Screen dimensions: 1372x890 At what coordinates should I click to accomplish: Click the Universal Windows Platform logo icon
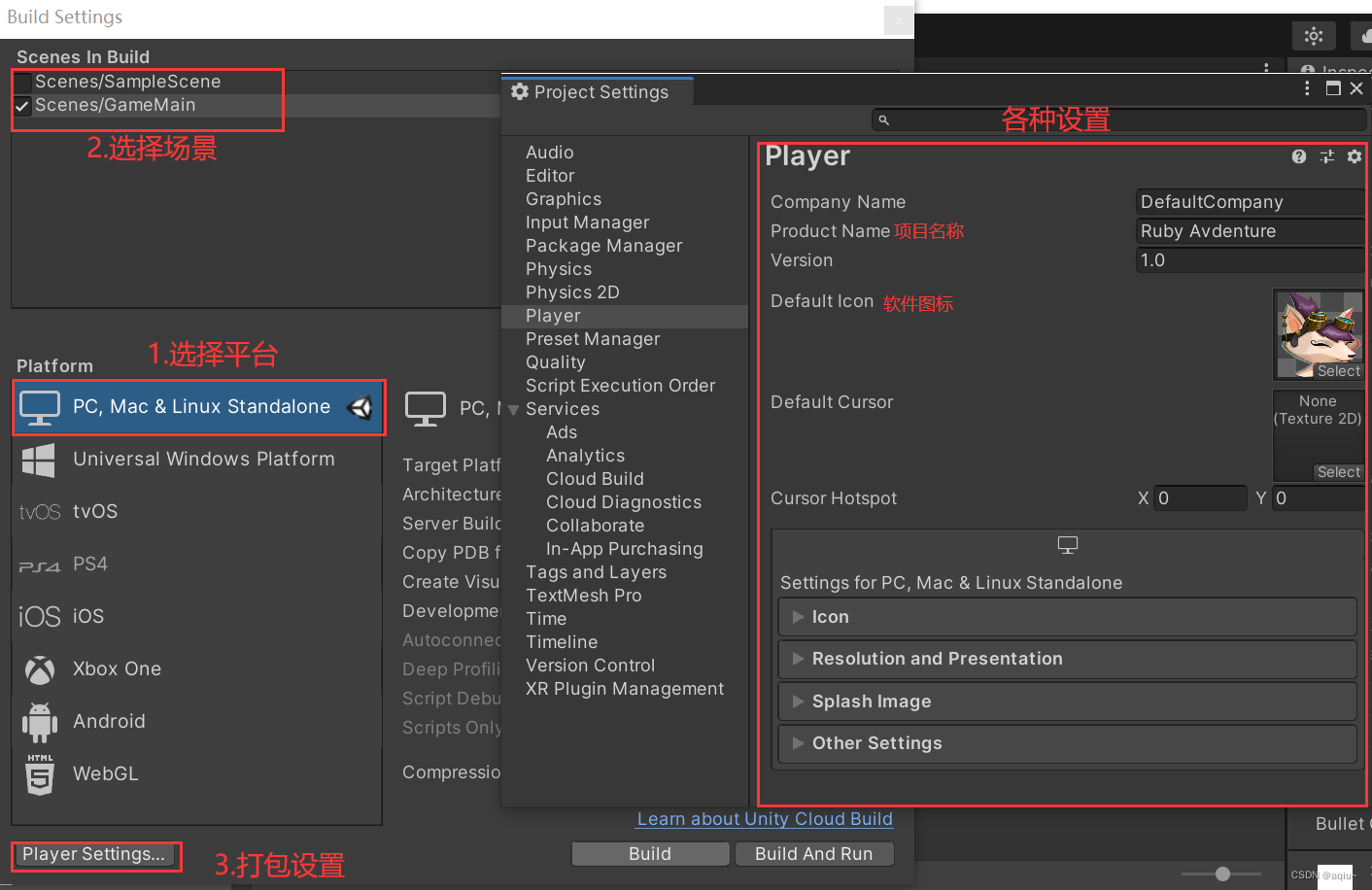coord(39,461)
